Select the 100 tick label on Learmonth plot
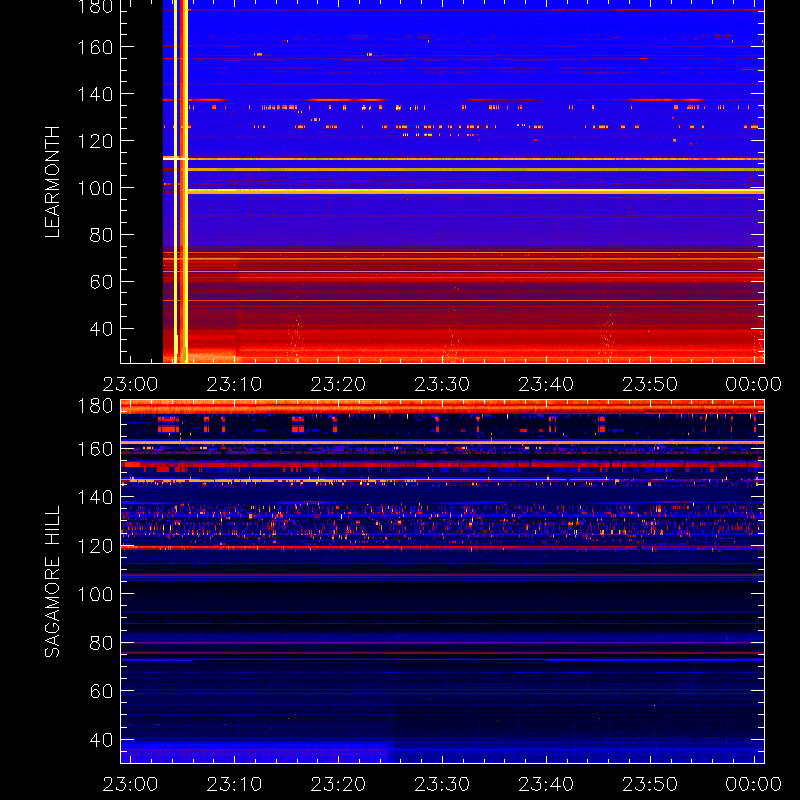Image resolution: width=800 pixels, height=800 pixels. point(95,188)
